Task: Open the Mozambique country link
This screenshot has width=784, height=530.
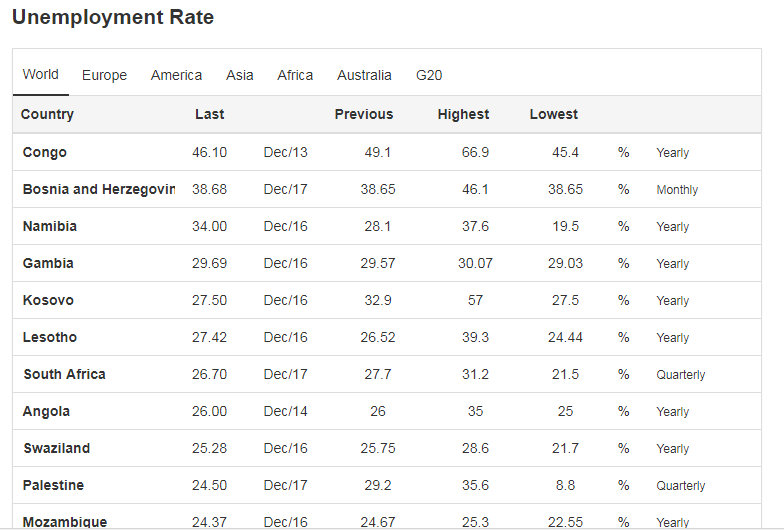Action: click(x=65, y=522)
